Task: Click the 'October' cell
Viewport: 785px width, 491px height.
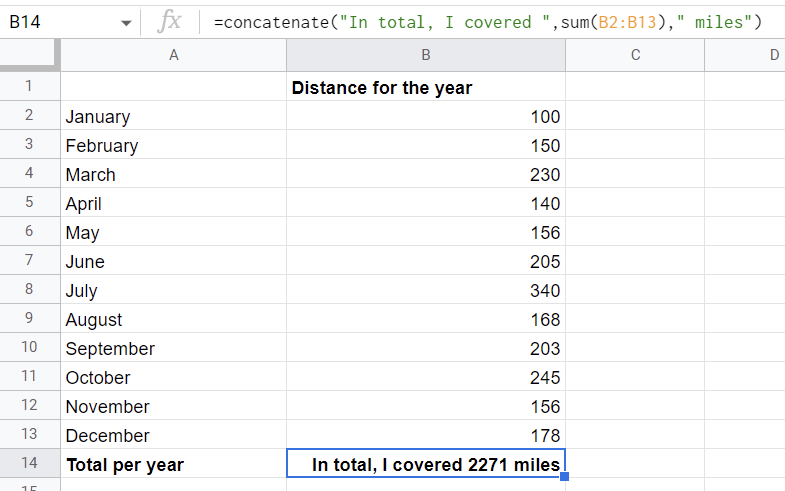Action: pyautogui.click(x=174, y=377)
